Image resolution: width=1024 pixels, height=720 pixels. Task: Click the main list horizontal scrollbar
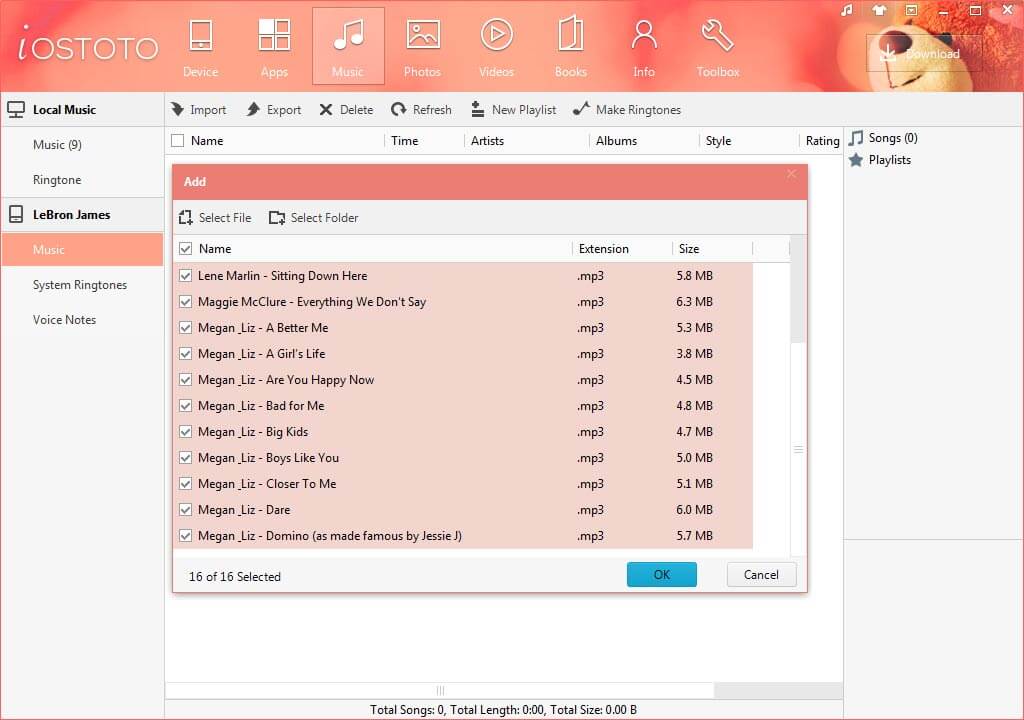coord(440,691)
